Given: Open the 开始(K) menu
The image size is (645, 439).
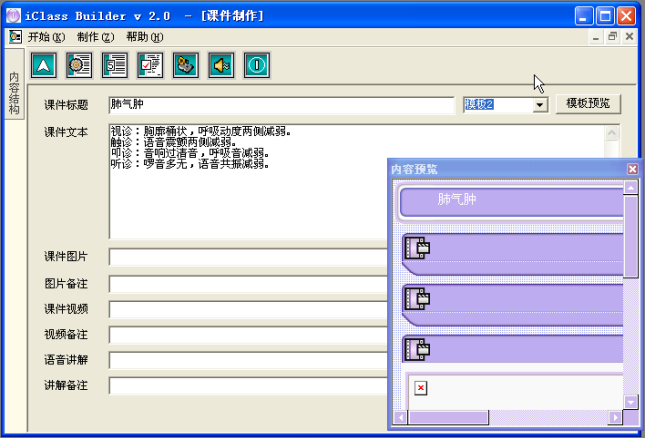Looking at the screenshot, I should (x=46, y=37).
